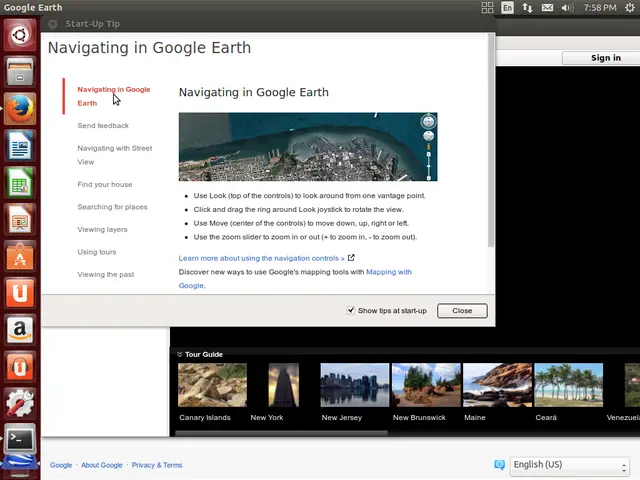Click the external link icon after navigation controls link
The height and width of the screenshot is (480, 640).
click(351, 258)
